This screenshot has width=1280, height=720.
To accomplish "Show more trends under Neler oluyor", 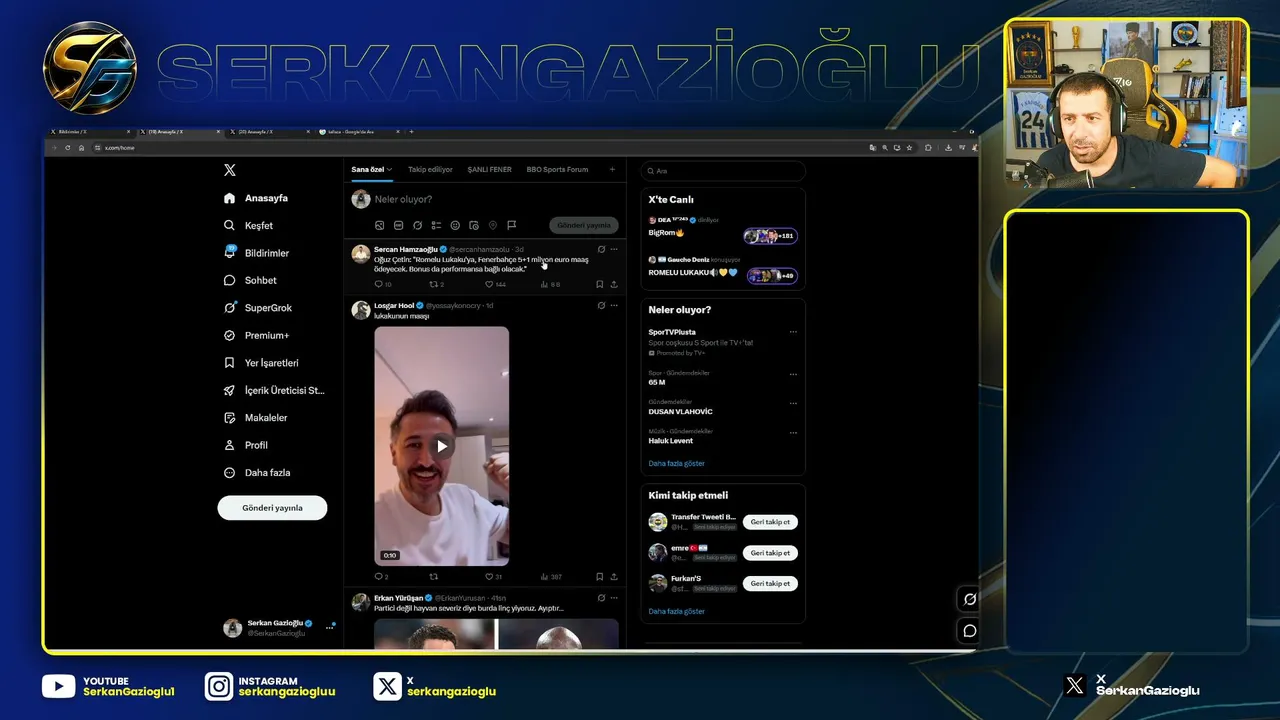I will coord(677,464).
